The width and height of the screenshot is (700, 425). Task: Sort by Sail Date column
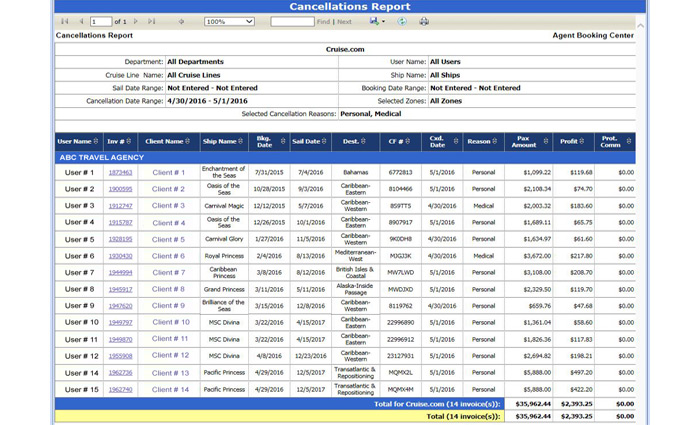click(324, 141)
